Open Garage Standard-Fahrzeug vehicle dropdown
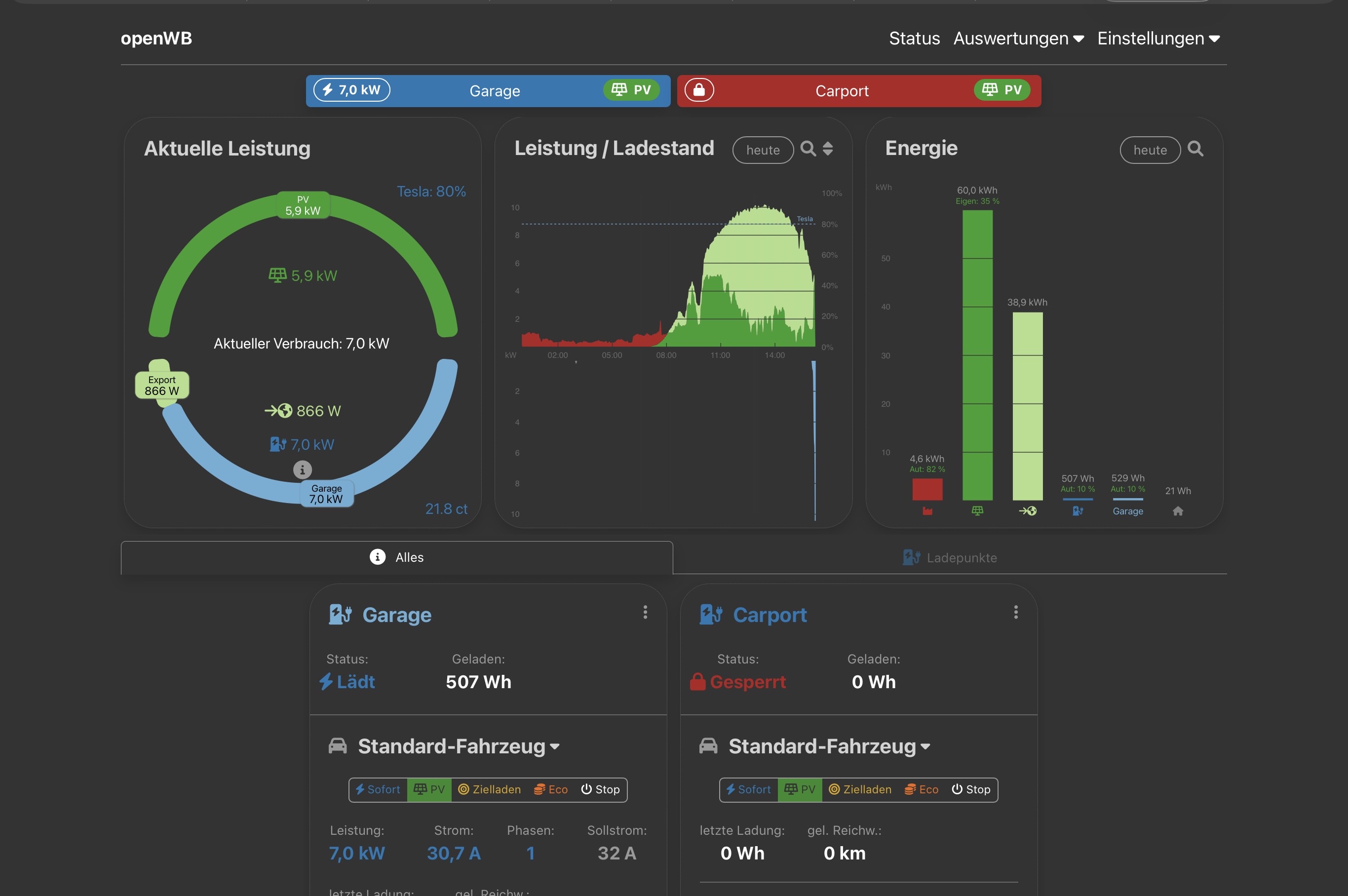This screenshot has height=896, width=1348. tap(458, 746)
